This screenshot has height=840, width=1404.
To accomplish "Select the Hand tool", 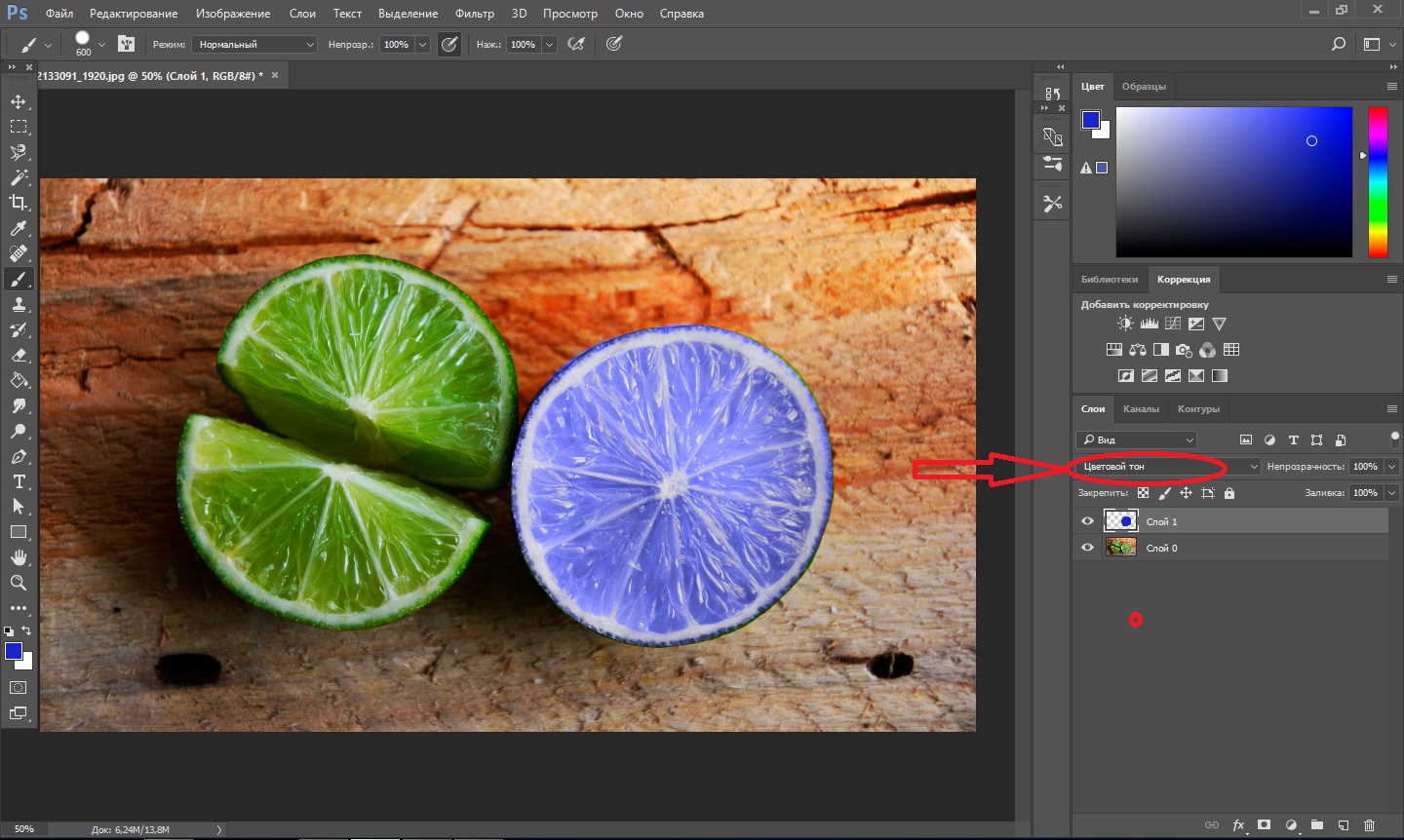I will pyautogui.click(x=19, y=557).
